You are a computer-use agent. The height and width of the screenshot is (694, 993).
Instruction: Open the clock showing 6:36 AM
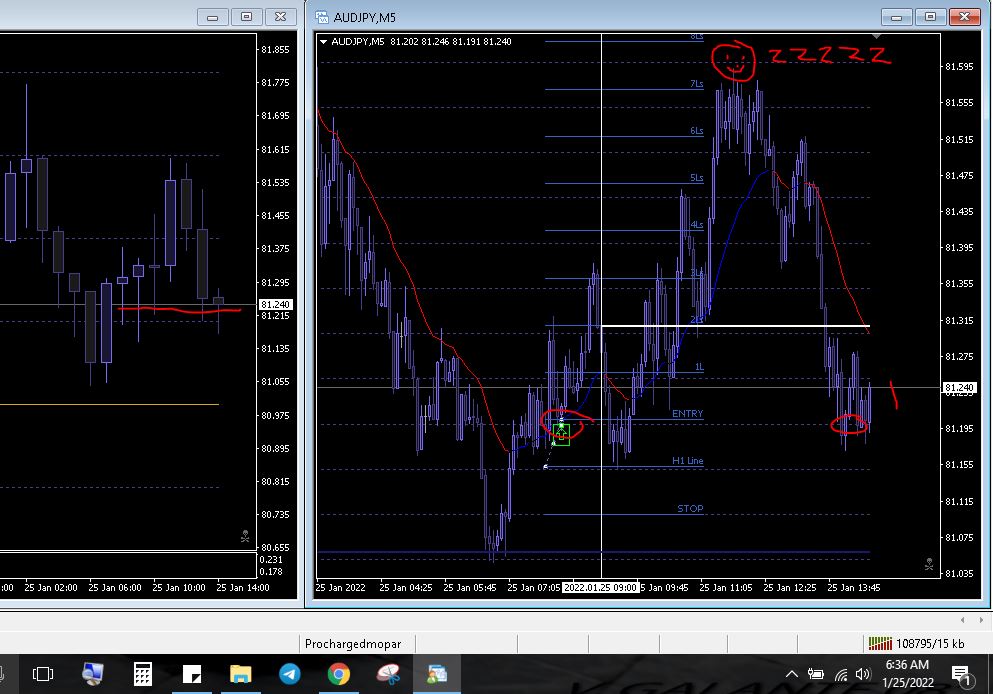[x=907, y=665]
